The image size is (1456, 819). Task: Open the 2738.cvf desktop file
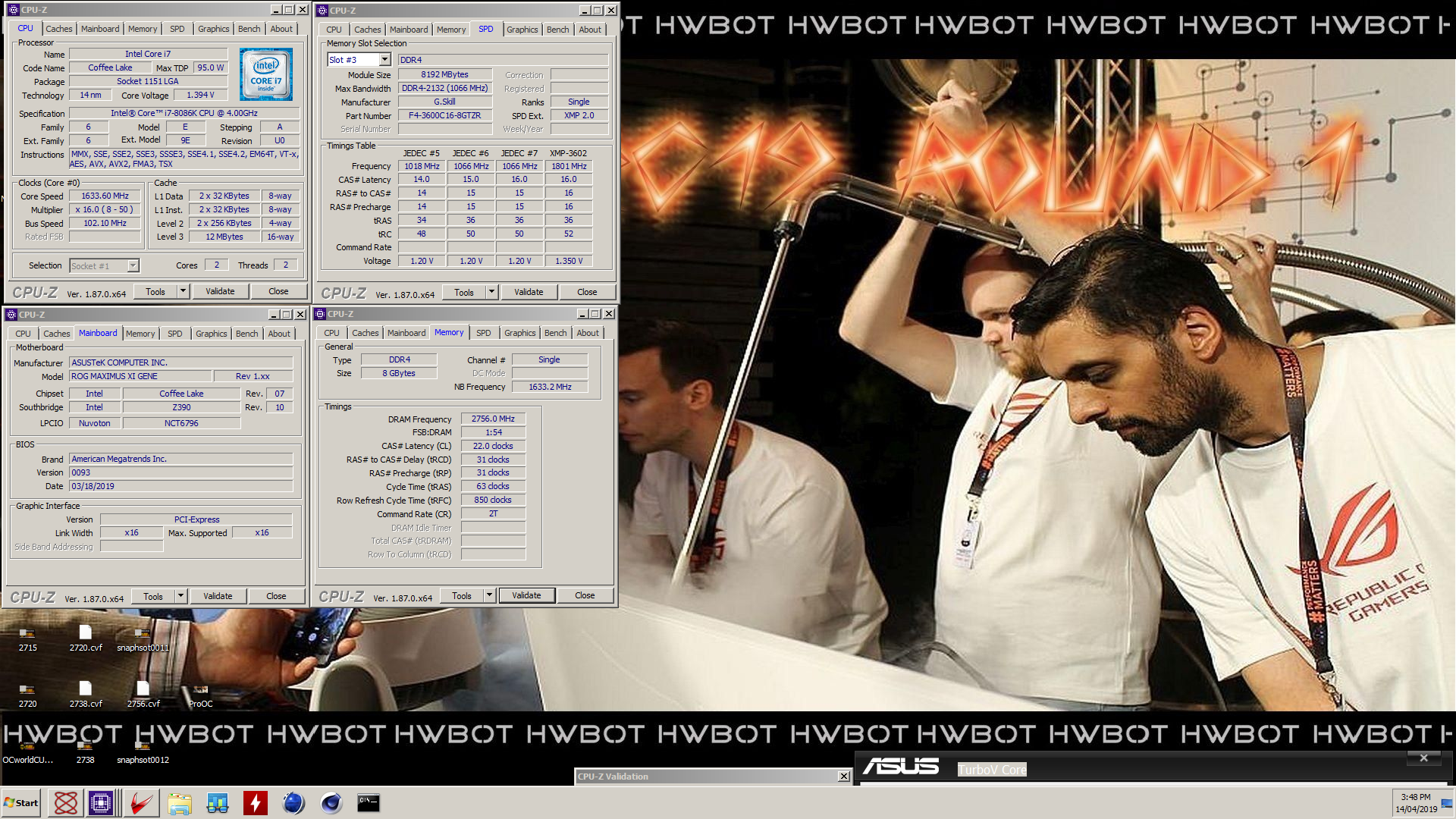[x=86, y=695]
